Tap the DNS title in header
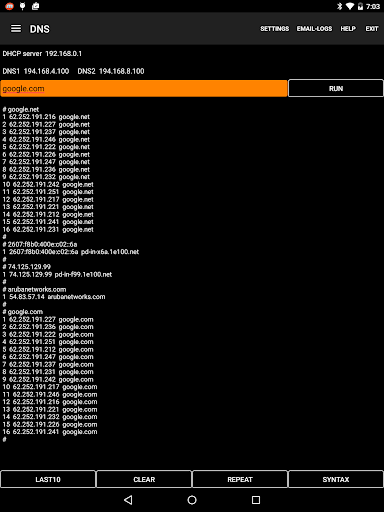 (40, 29)
